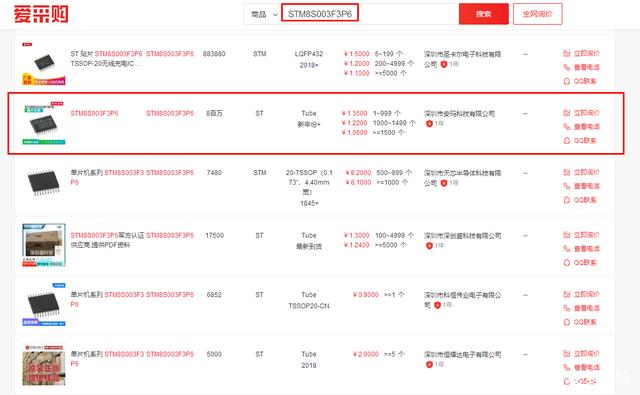Click the red 搜索 search button
The width and height of the screenshot is (640, 395).
point(484,14)
